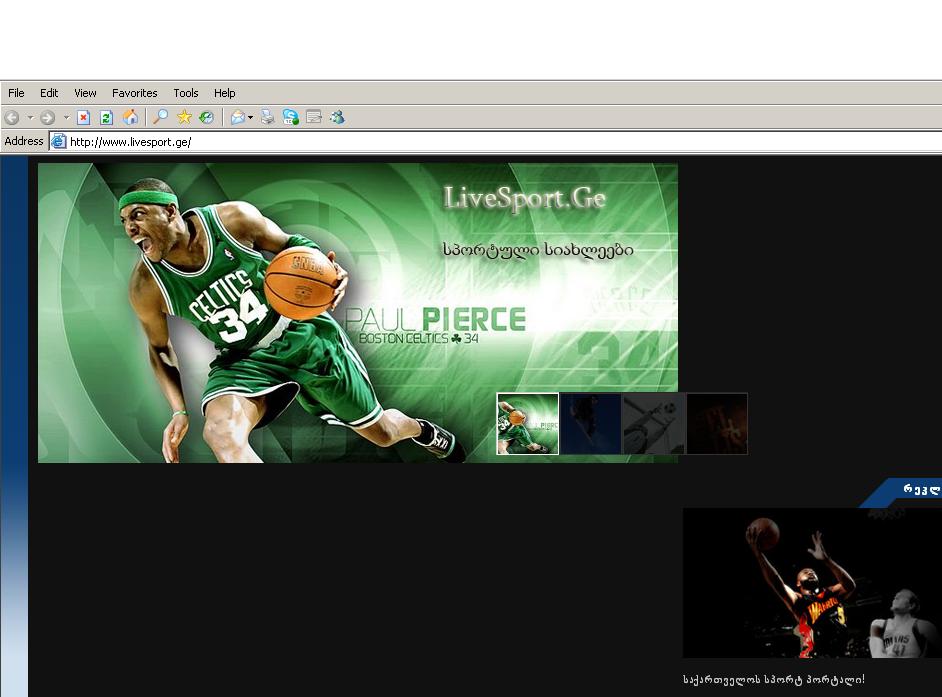Screen dimensions: 942x697
Task: Click the LiveSport.Ge logo text in banner
Action: tap(524, 198)
